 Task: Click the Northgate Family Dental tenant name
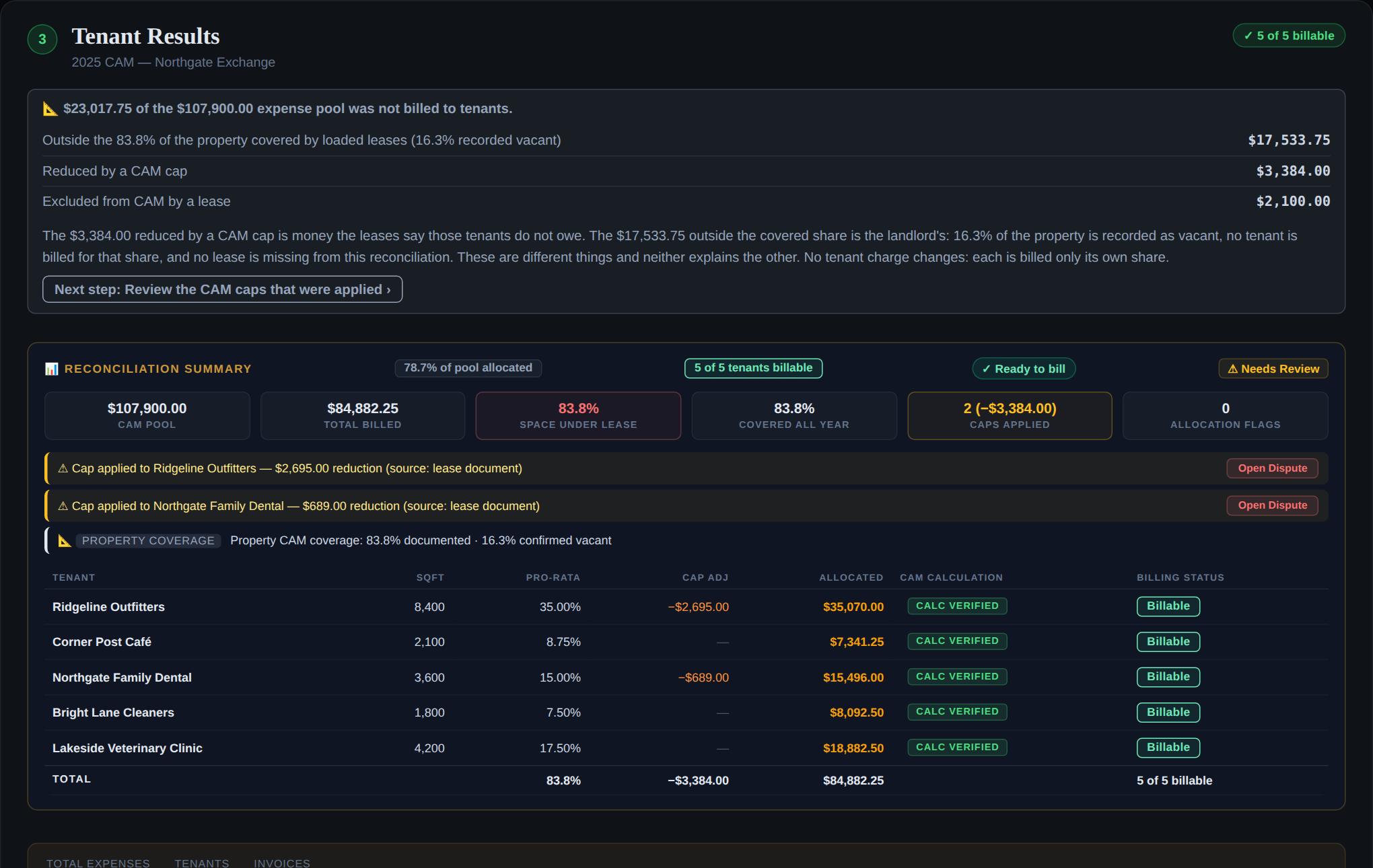(122, 678)
